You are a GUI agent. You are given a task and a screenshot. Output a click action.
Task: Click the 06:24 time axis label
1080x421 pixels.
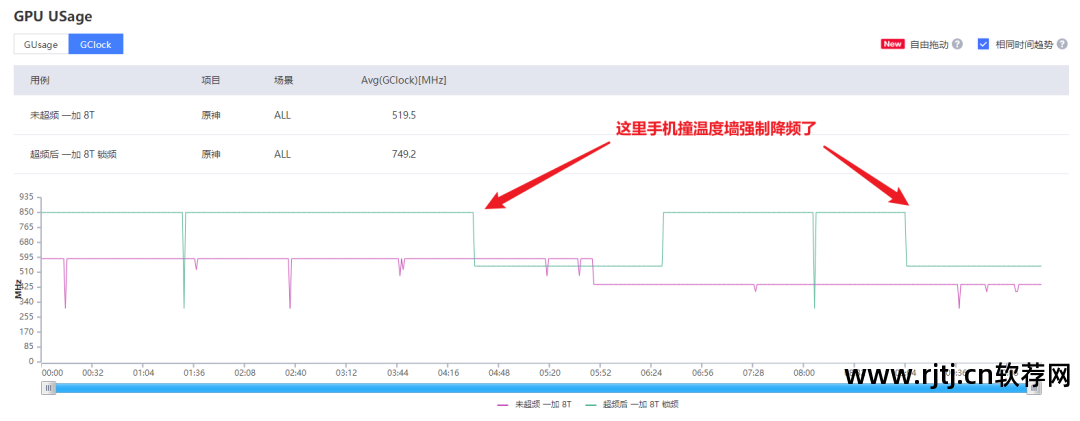[x=651, y=373]
